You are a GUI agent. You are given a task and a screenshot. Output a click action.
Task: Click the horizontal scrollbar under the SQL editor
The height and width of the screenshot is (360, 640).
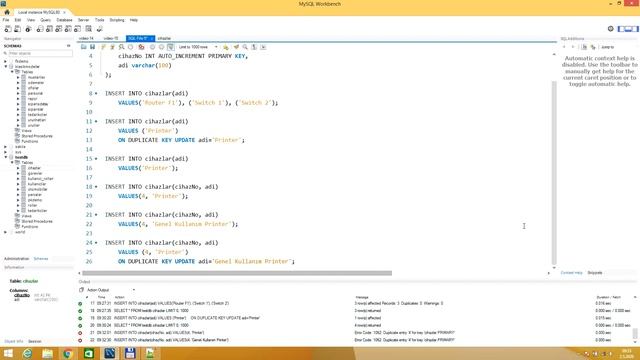point(237,273)
